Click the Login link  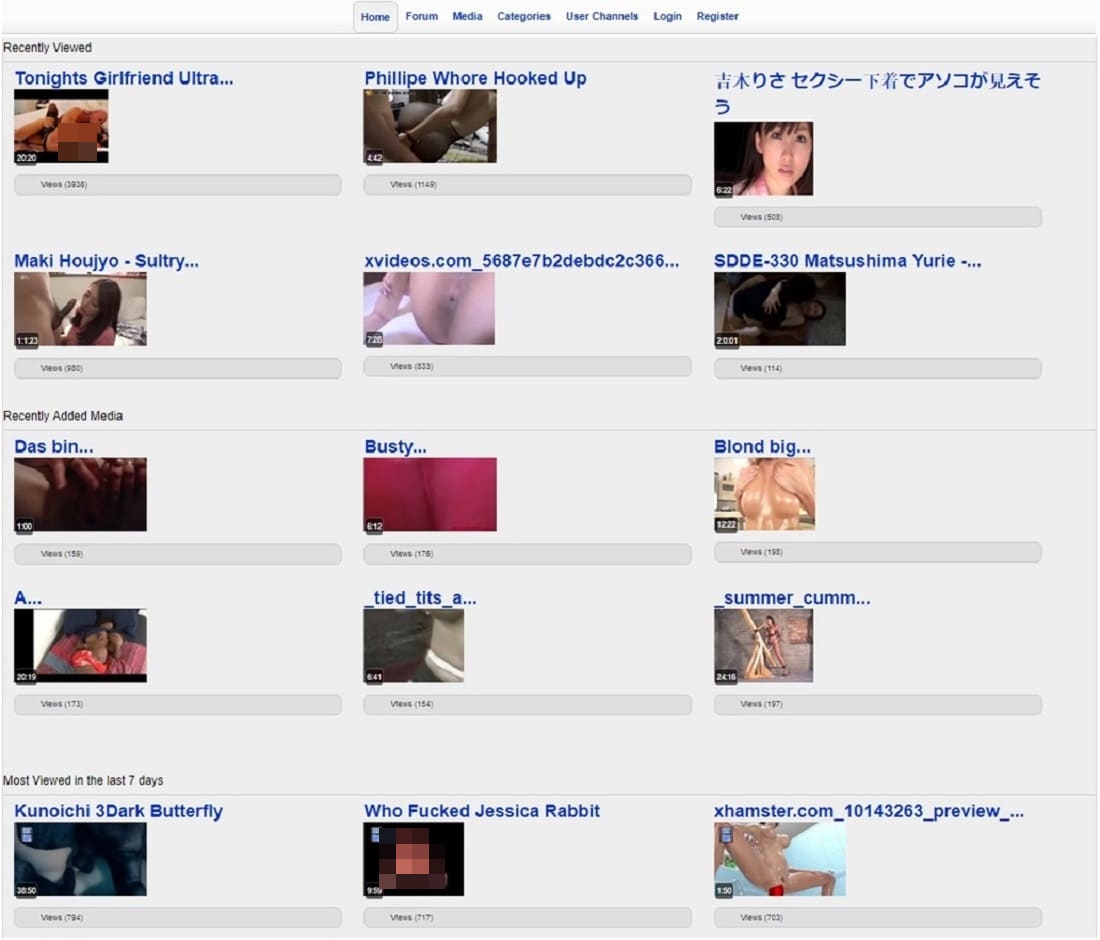(667, 17)
